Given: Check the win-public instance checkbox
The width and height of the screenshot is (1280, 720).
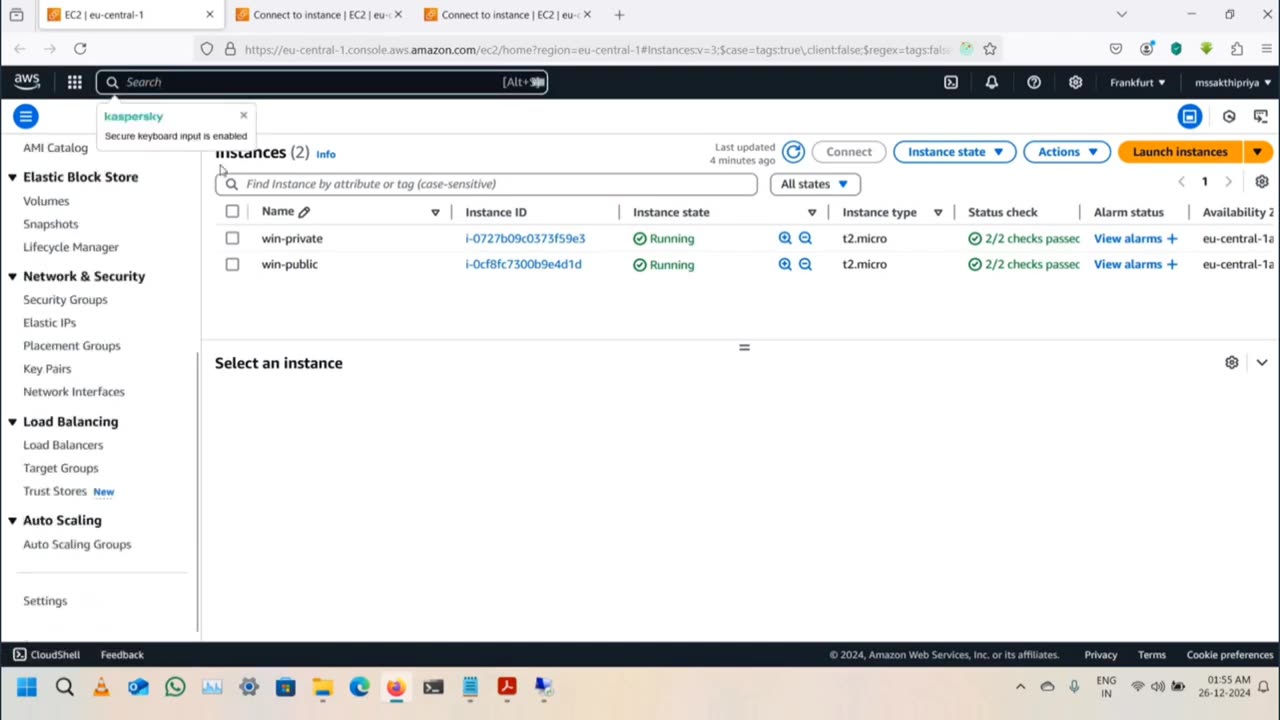Looking at the screenshot, I should [x=232, y=264].
